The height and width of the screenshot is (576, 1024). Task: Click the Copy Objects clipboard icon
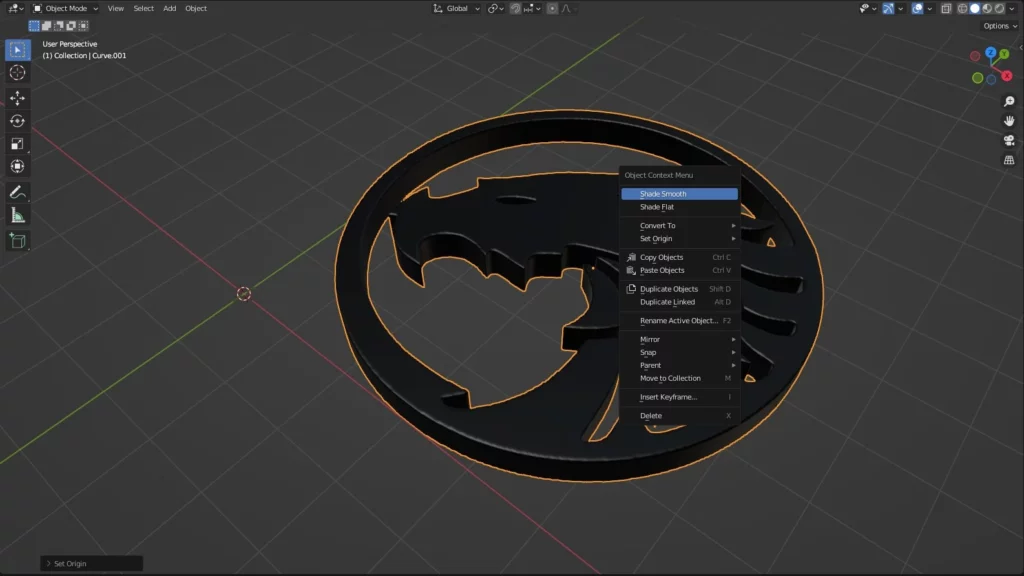point(631,257)
